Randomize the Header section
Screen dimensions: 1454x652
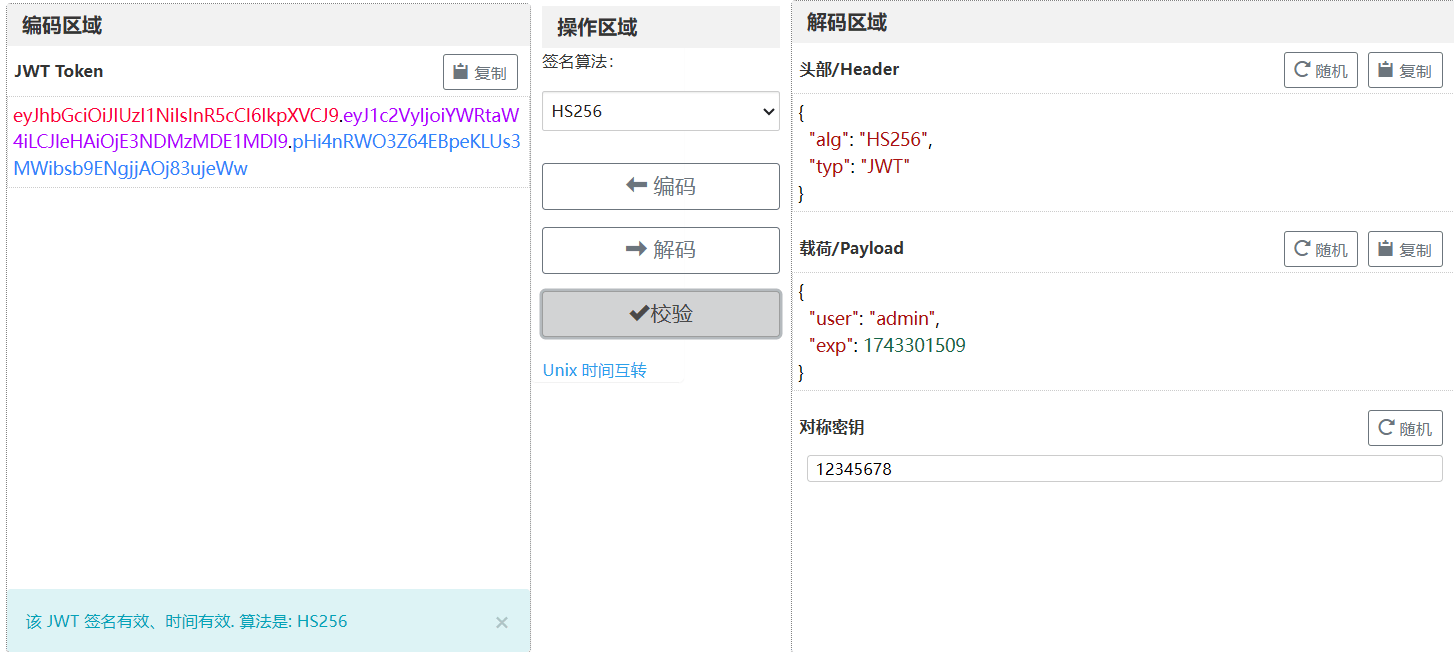pyautogui.click(x=1320, y=70)
